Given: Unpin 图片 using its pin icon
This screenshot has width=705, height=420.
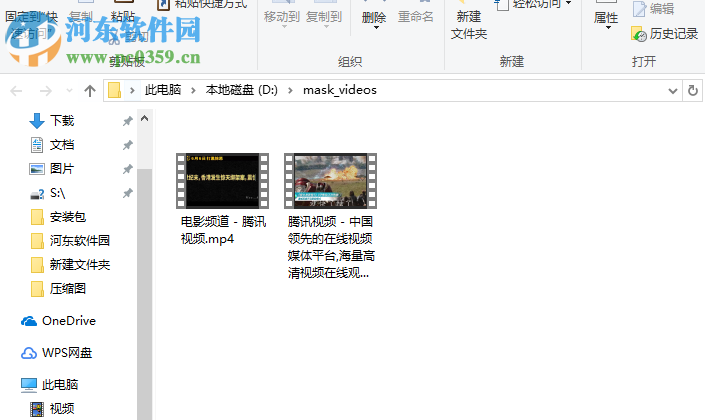Looking at the screenshot, I should (128, 169).
